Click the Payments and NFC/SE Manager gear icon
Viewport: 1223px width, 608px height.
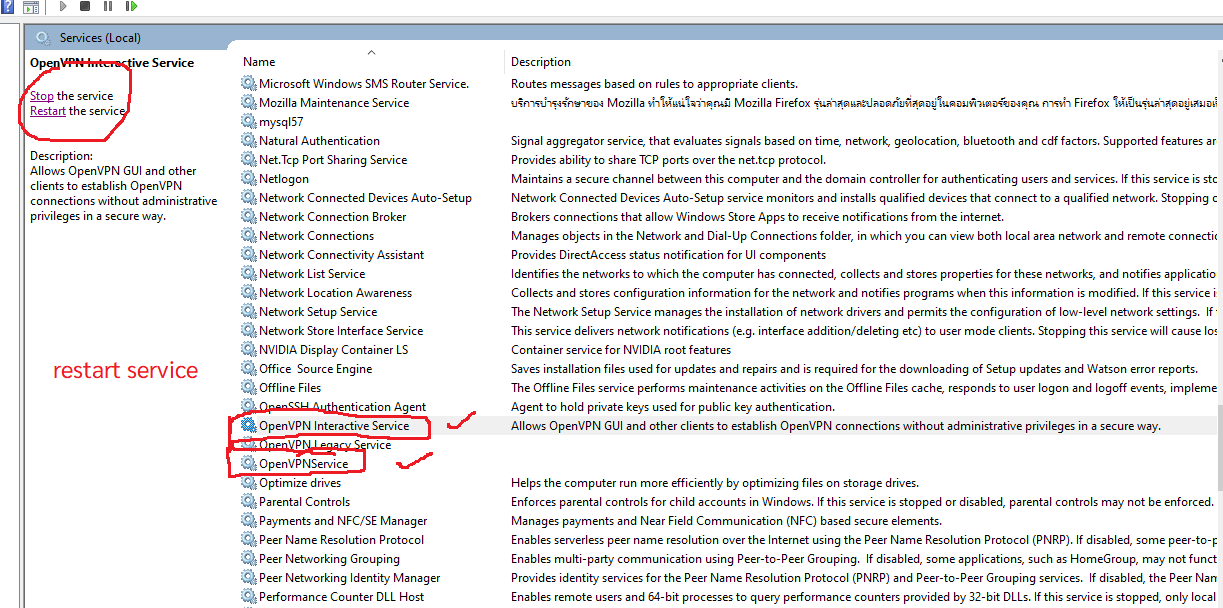(249, 521)
